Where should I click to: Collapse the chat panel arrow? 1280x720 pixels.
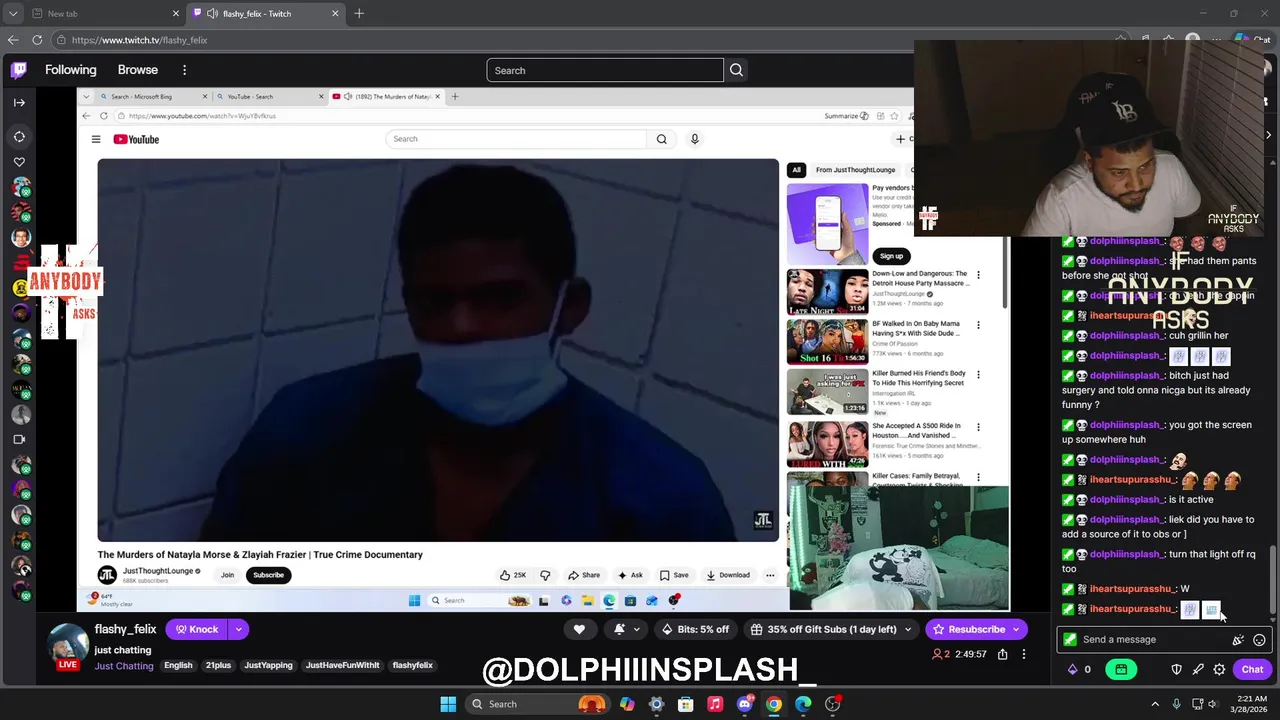click(1268, 135)
